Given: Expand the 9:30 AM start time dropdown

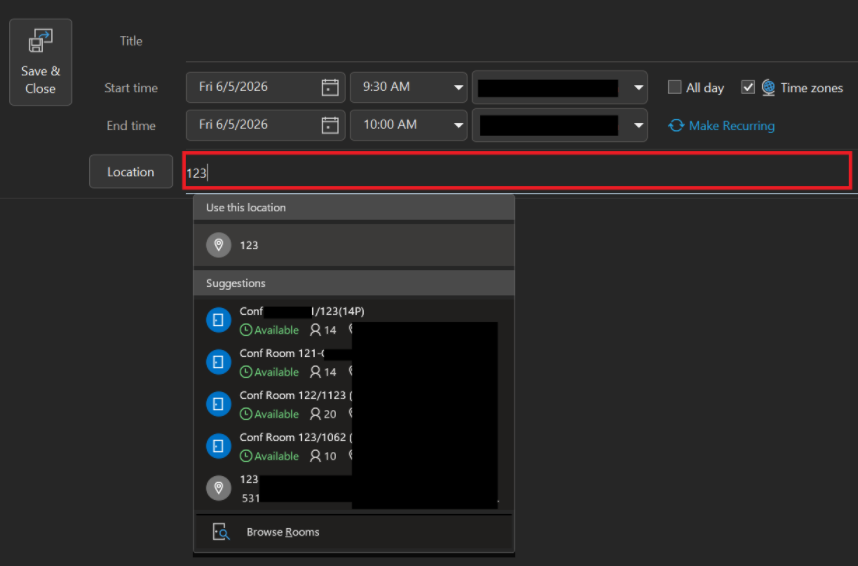Looking at the screenshot, I should 458,88.
